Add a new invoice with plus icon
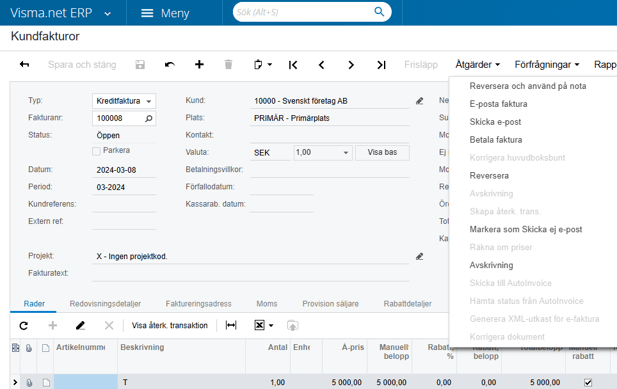The width and height of the screenshot is (617, 389). point(199,64)
